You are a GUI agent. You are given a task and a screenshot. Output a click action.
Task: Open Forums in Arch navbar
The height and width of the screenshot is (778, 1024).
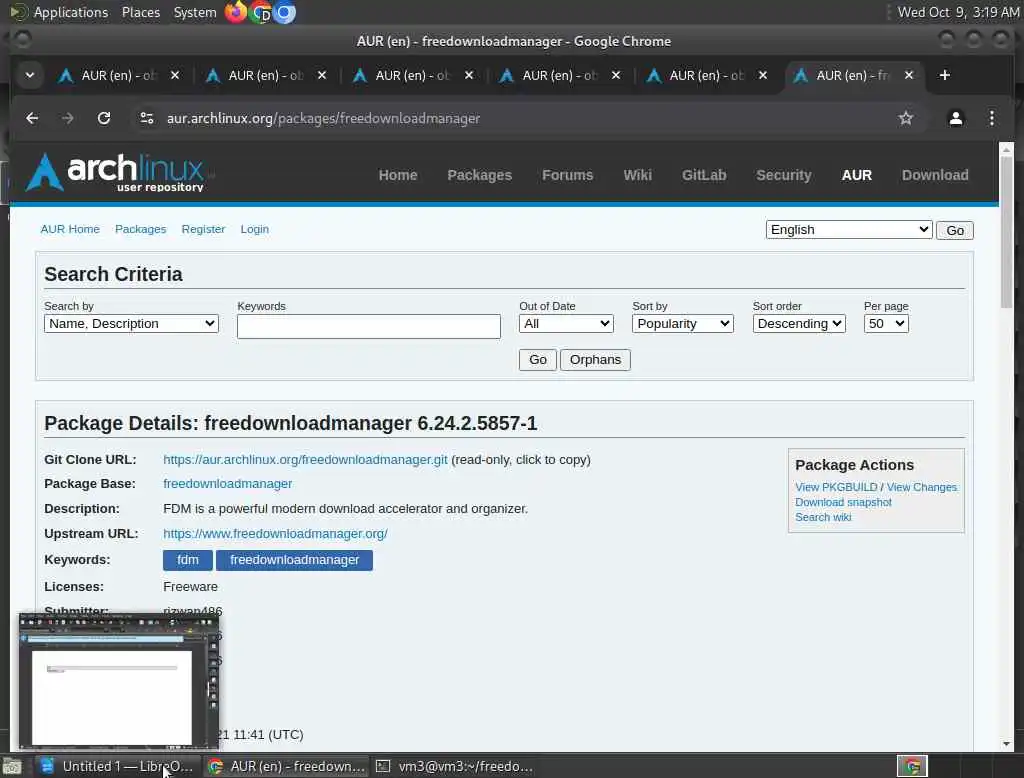pos(568,175)
